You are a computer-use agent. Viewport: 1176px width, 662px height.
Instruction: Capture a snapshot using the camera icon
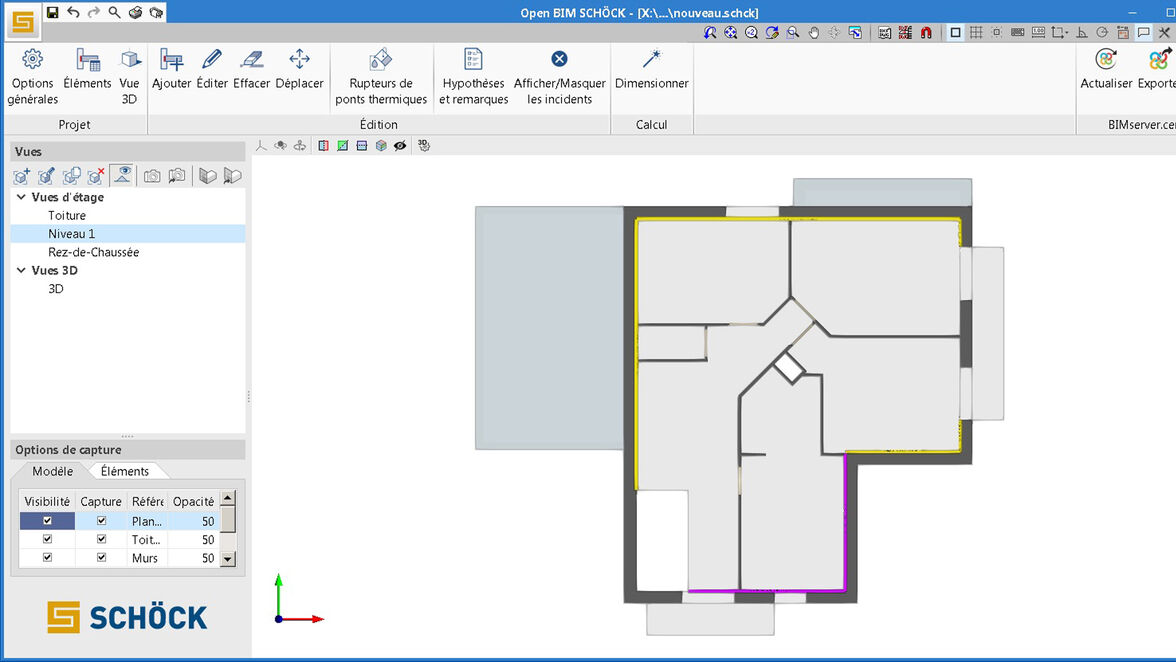point(152,175)
